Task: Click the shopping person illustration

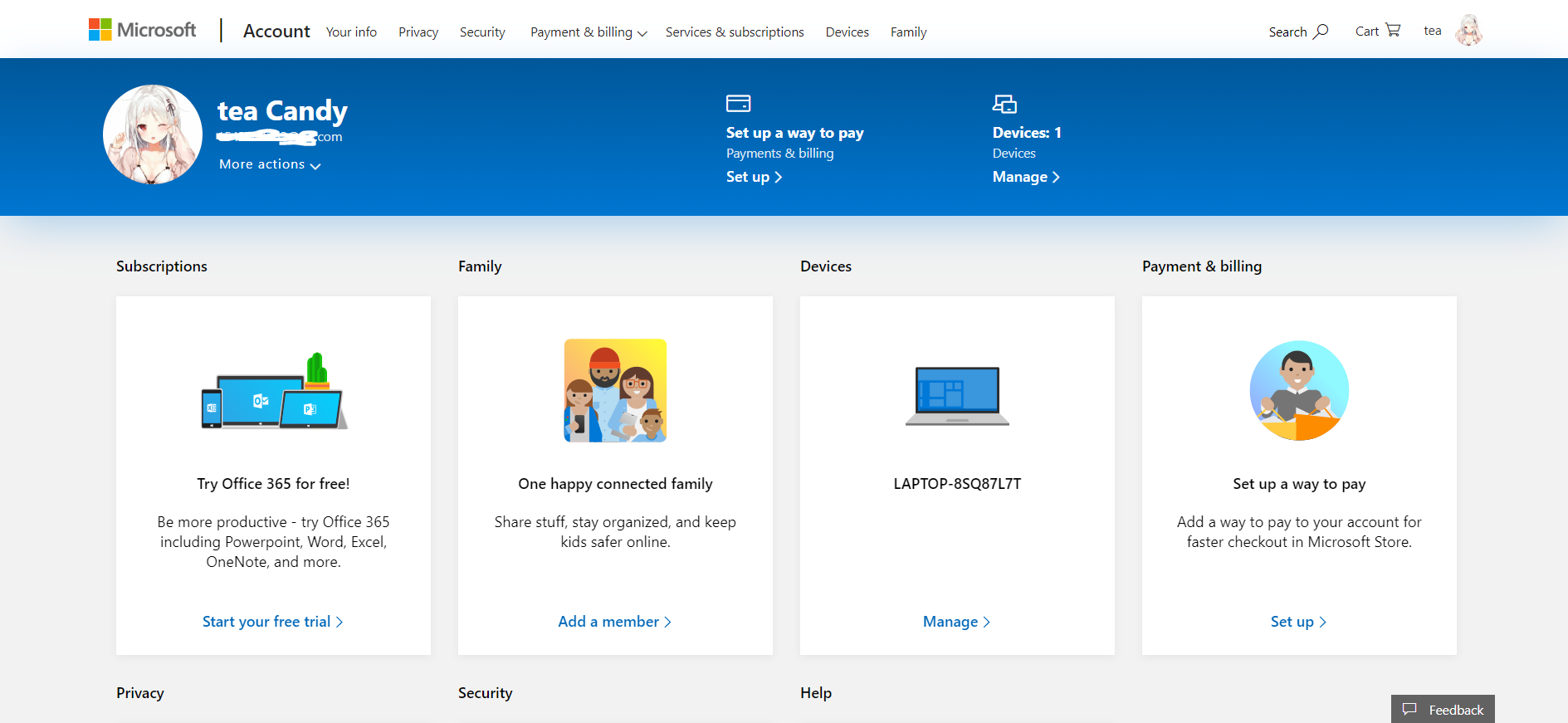Action: point(1299,390)
